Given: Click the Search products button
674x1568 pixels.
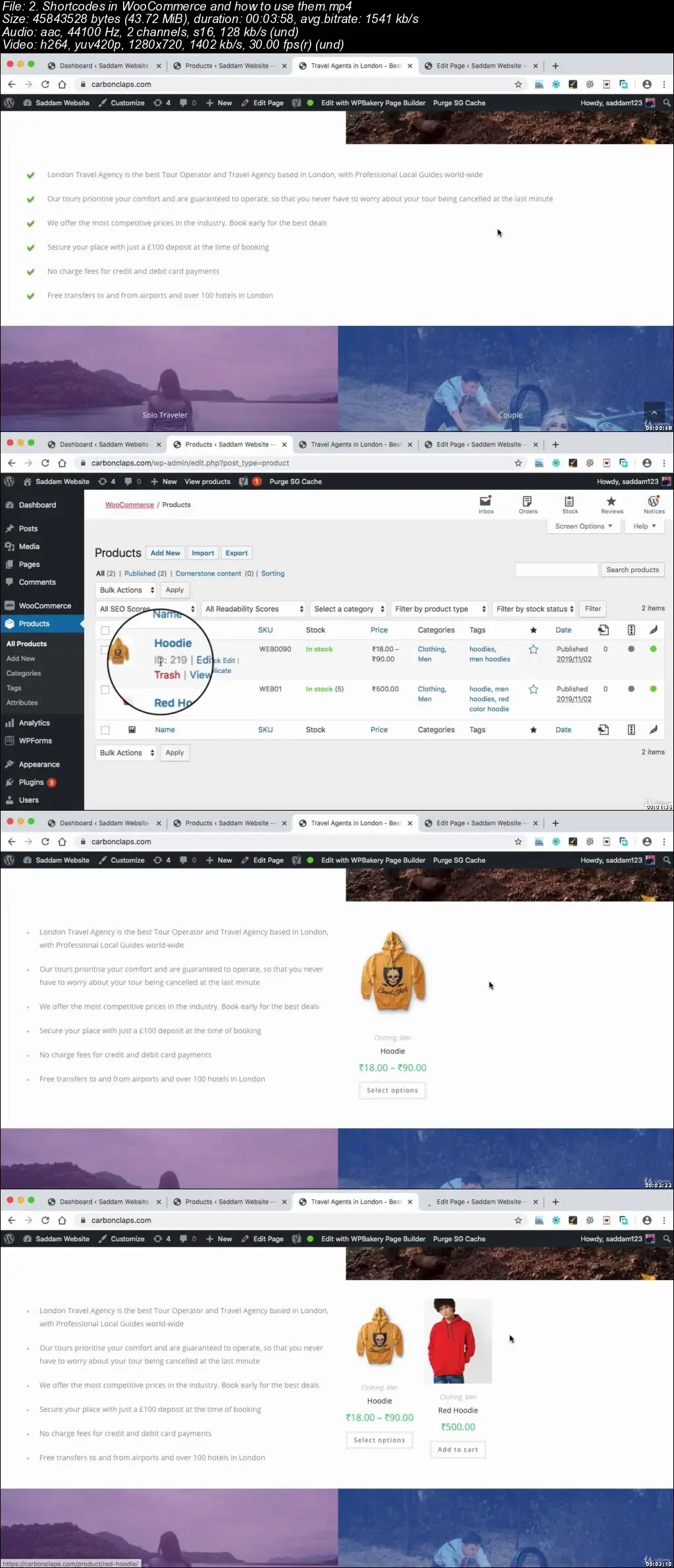Looking at the screenshot, I should (633, 570).
